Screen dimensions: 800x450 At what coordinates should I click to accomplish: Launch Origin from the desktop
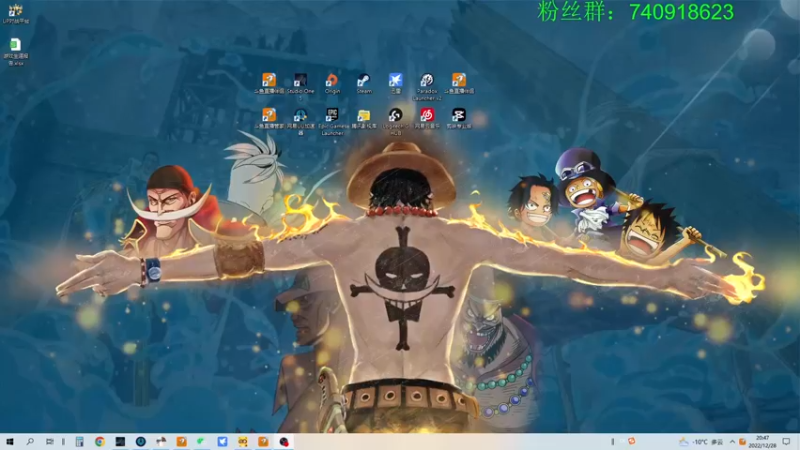tap(332, 84)
